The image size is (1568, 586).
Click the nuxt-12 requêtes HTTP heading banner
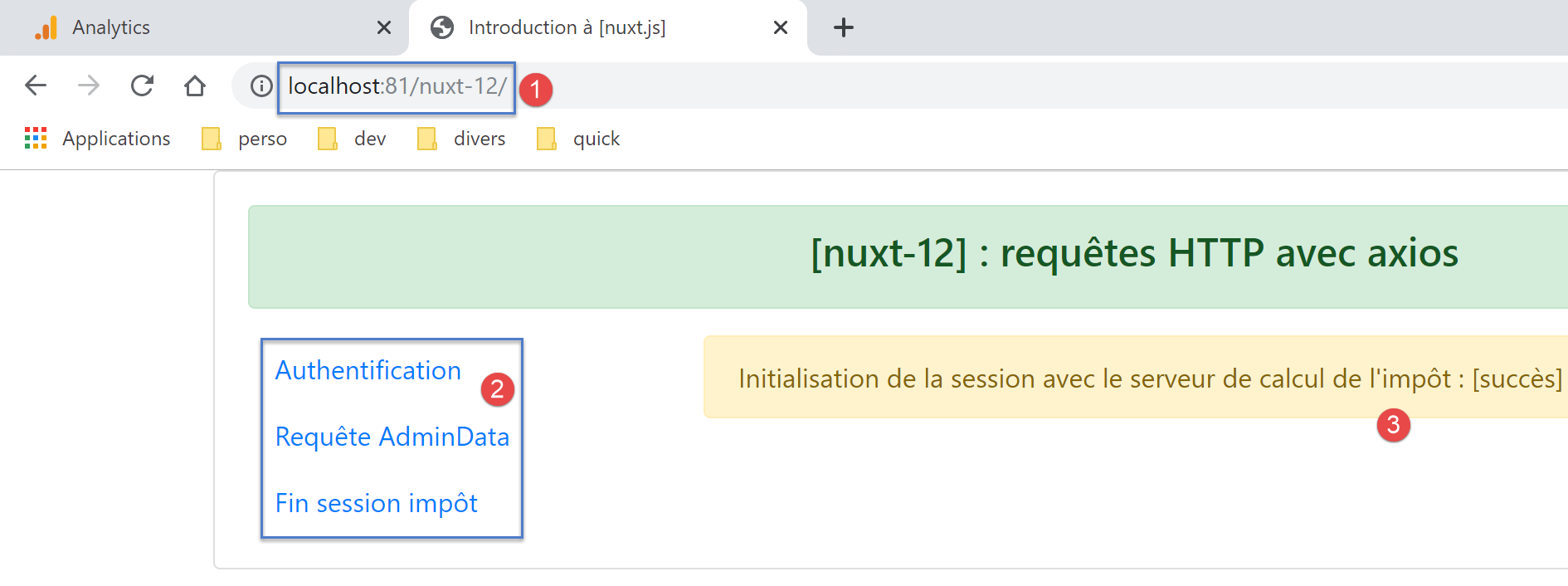pos(1133,254)
